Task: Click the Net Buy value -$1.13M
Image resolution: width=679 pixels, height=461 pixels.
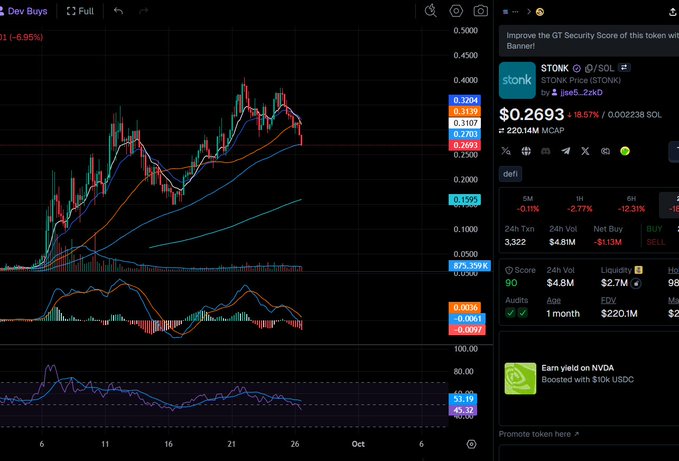Action: (x=608, y=242)
